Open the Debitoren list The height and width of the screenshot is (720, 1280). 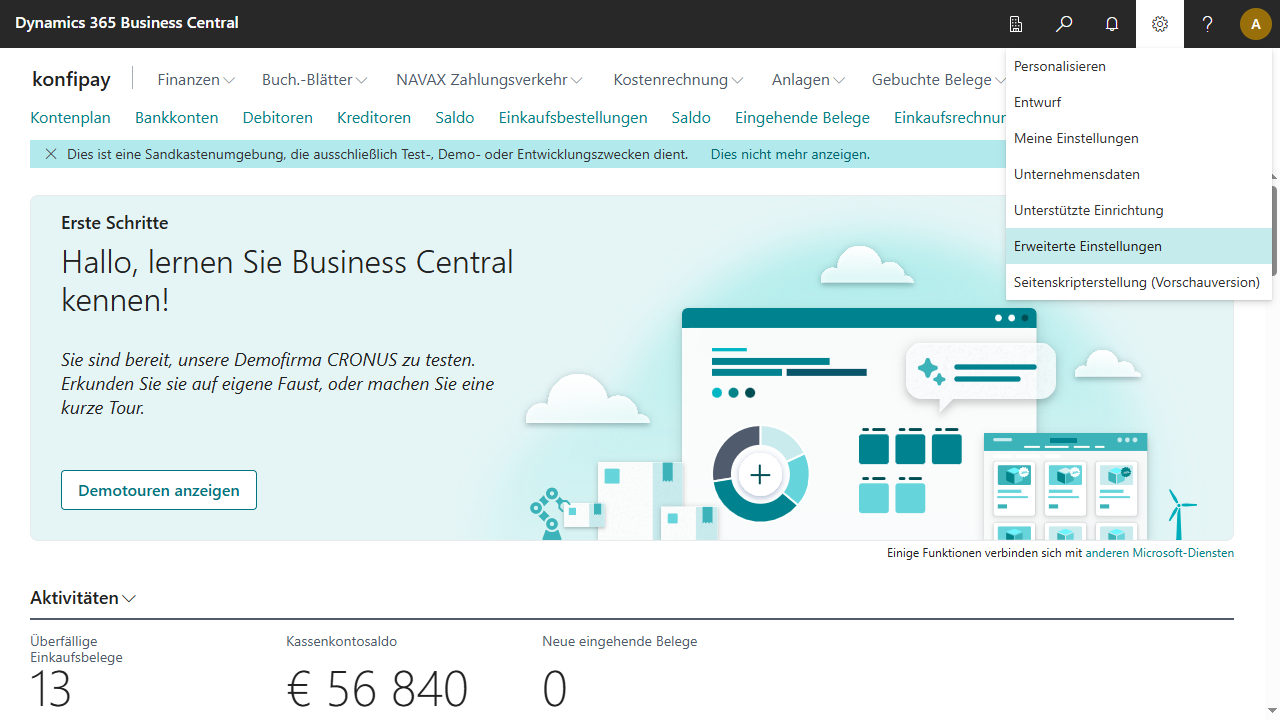(278, 118)
